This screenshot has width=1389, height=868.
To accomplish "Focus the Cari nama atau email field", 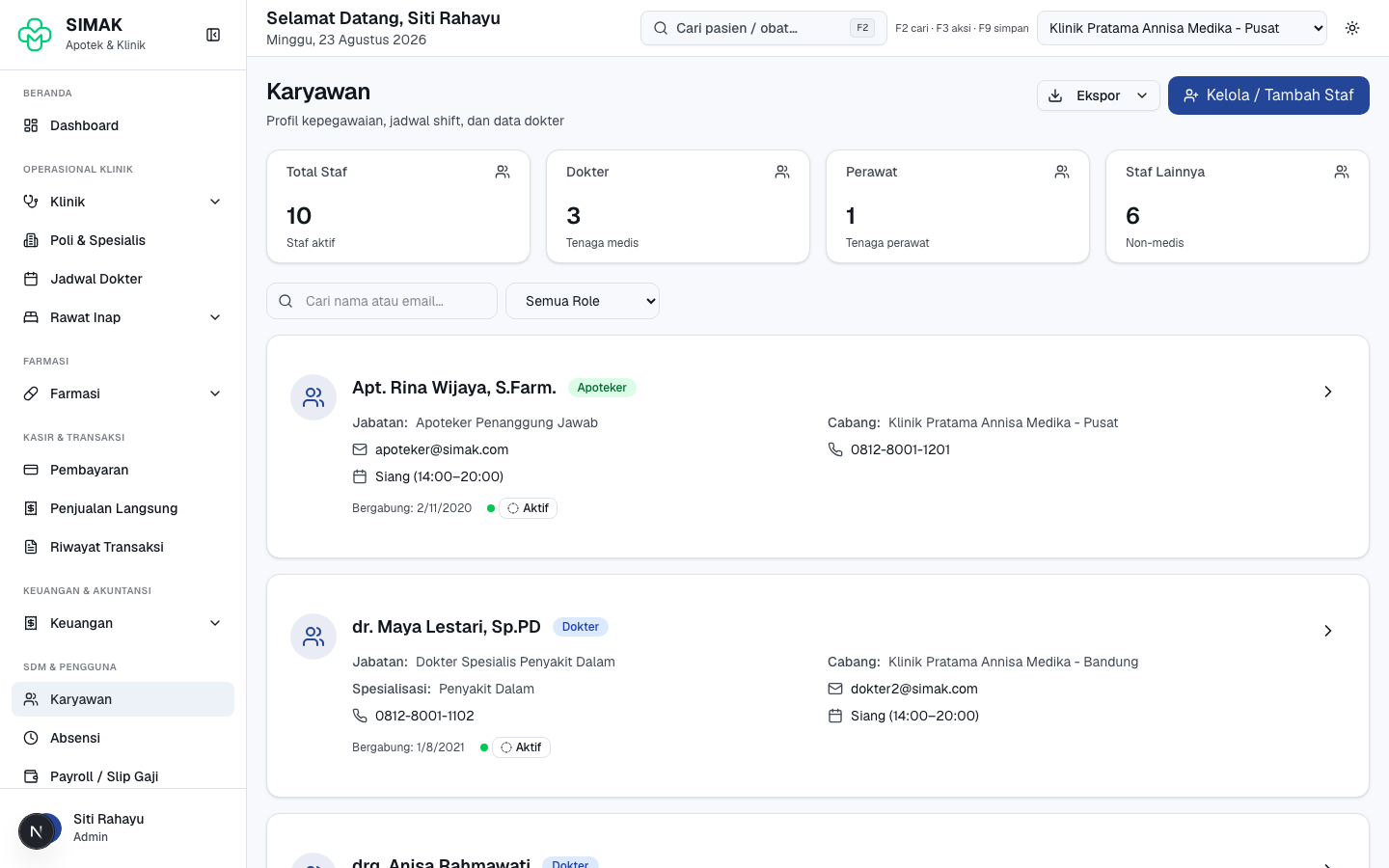I will tap(382, 301).
